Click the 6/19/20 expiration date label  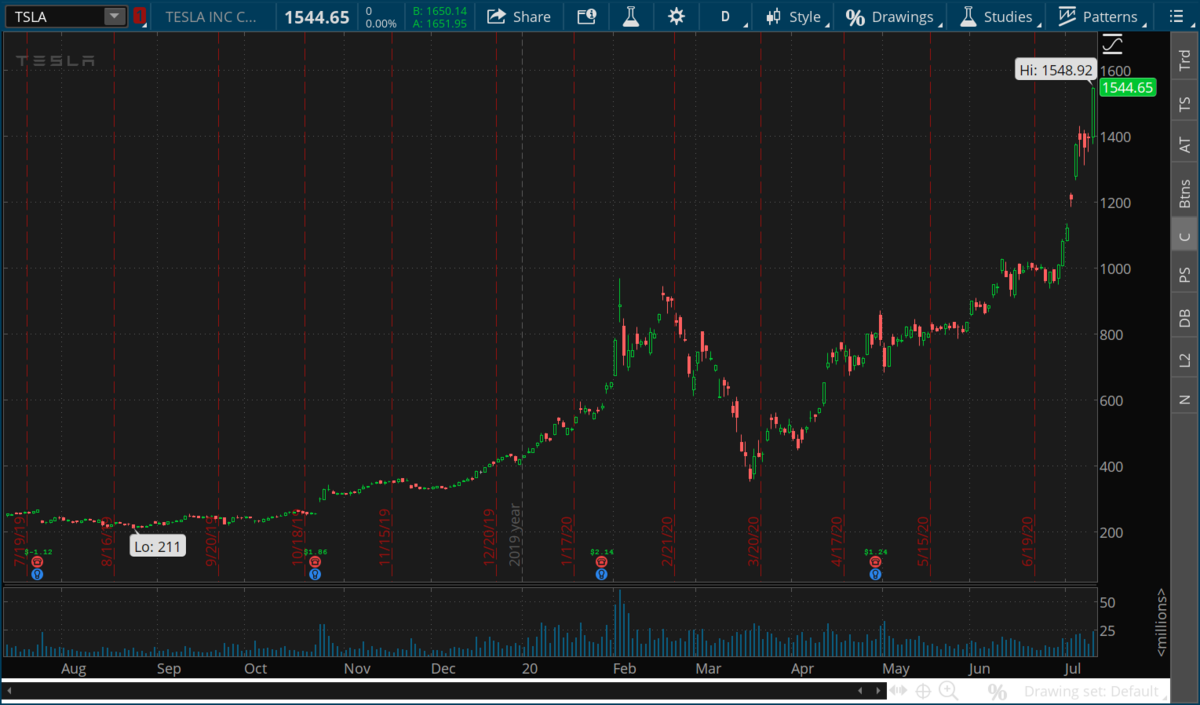pyautogui.click(x=1027, y=541)
